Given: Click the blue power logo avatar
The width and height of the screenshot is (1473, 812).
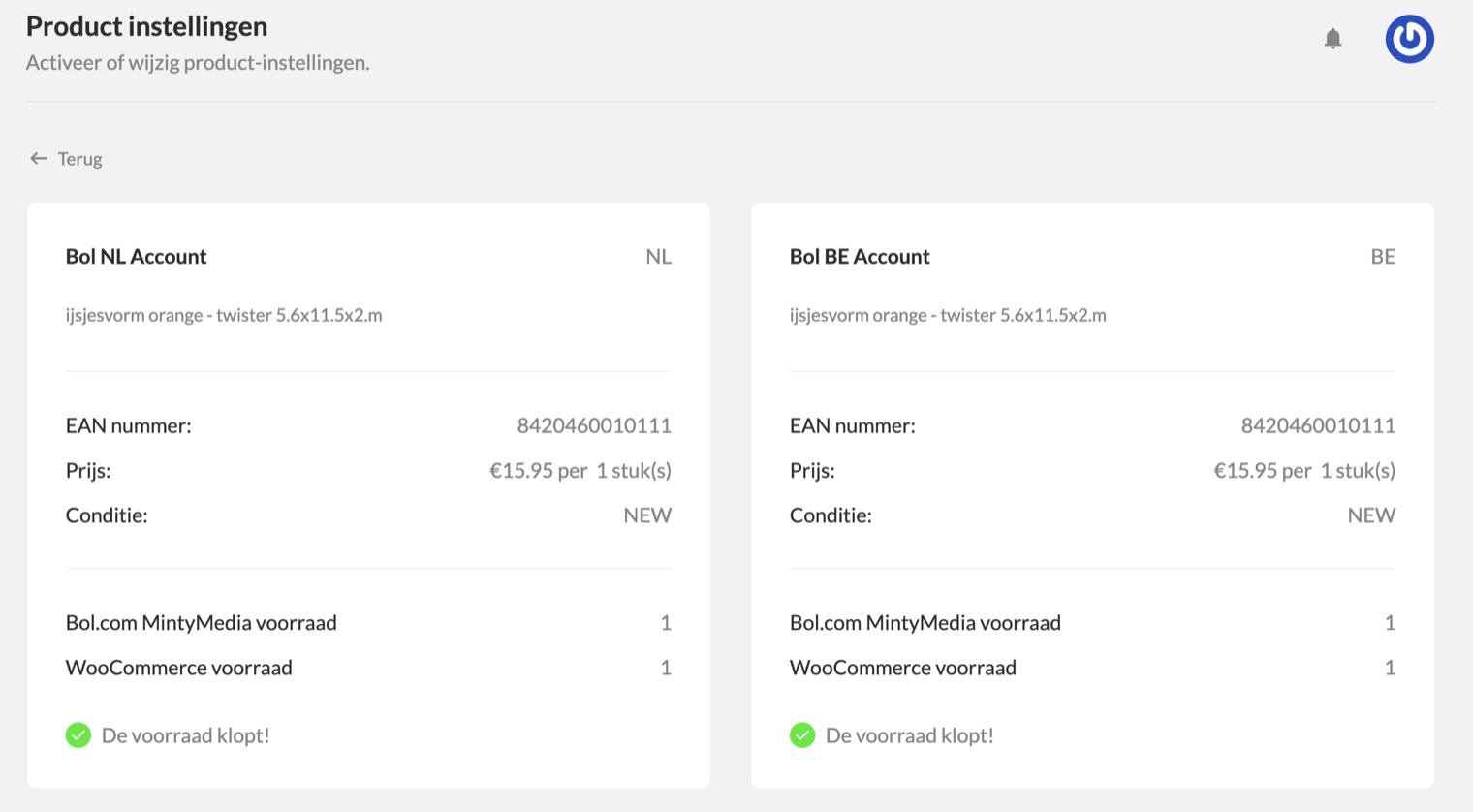Looking at the screenshot, I should pos(1409,39).
